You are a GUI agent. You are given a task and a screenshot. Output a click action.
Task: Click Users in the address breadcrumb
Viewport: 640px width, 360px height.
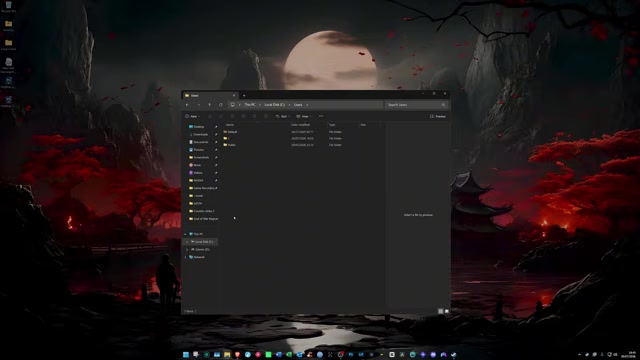[298, 105]
